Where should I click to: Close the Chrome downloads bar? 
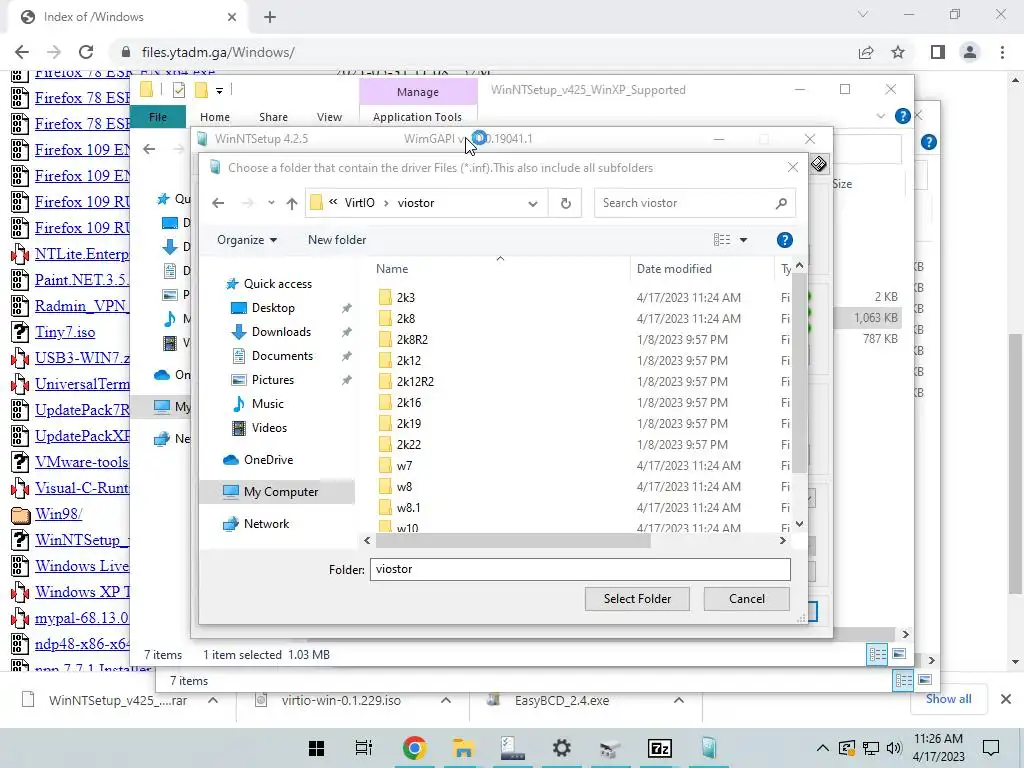point(1006,699)
